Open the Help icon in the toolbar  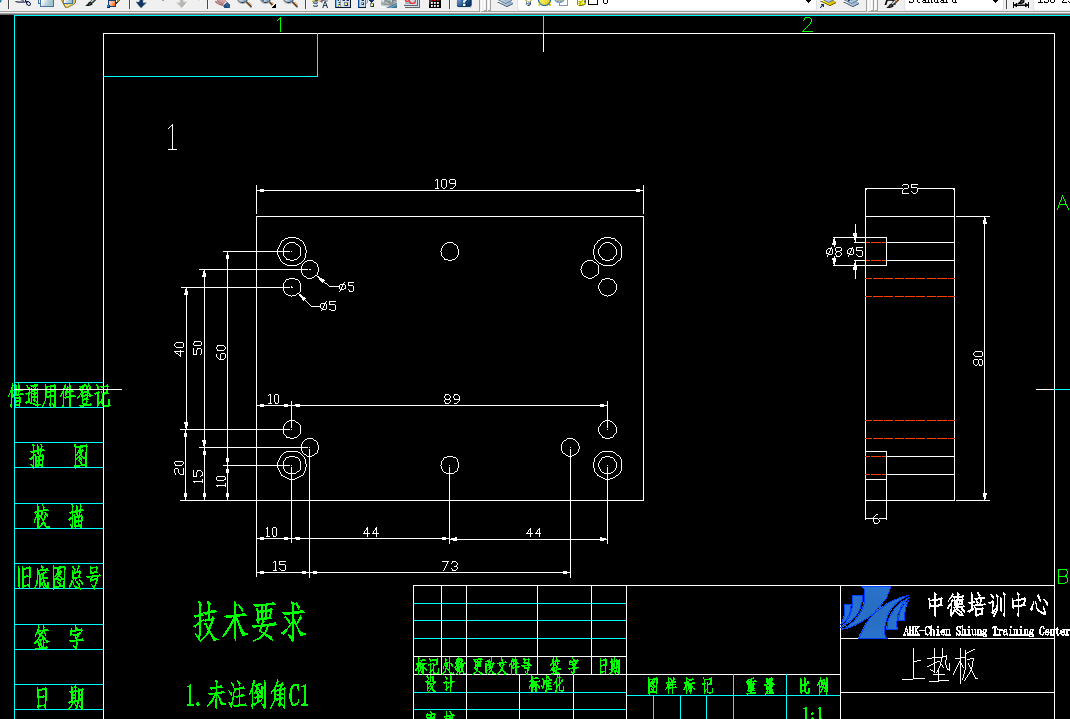(x=464, y=3)
